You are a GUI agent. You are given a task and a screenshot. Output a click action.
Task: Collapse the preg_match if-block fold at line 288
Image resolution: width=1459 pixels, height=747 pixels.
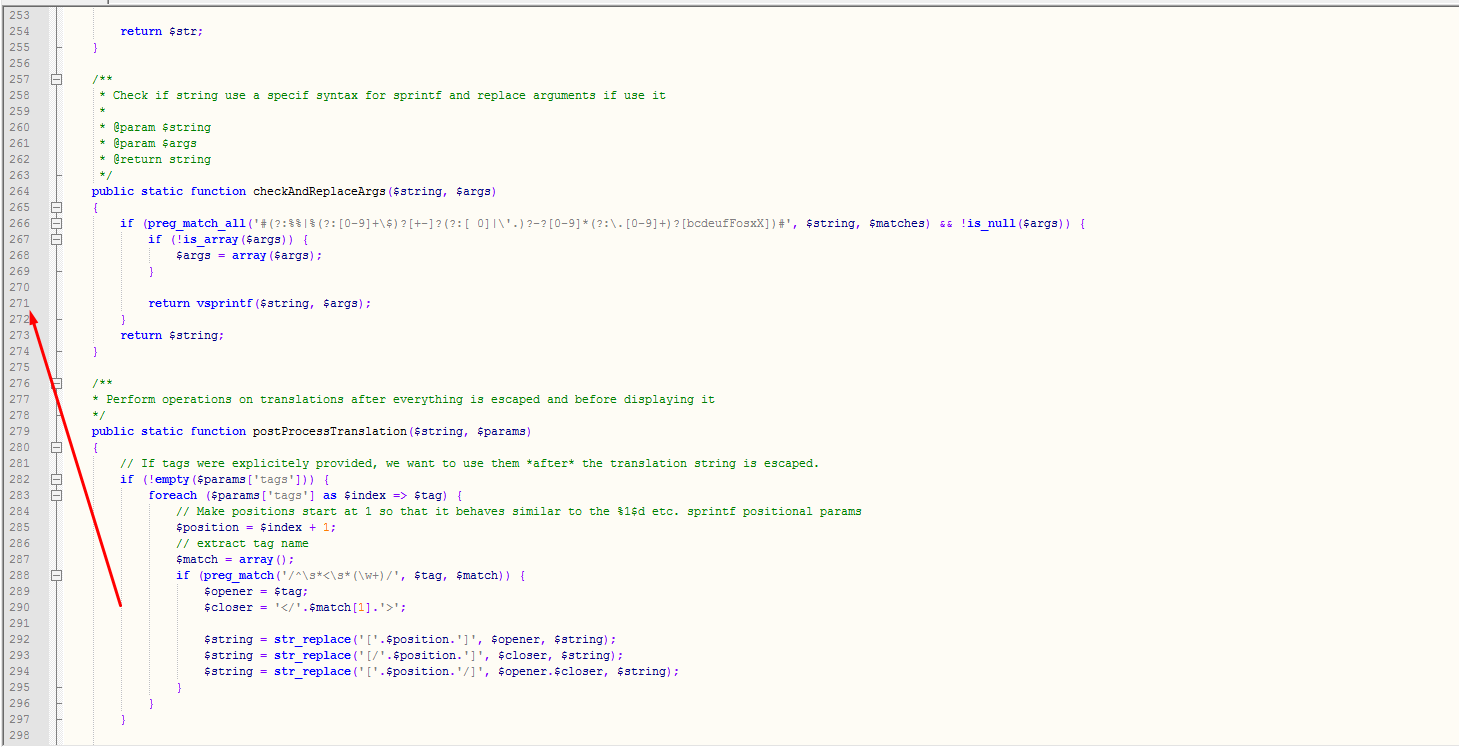57,575
